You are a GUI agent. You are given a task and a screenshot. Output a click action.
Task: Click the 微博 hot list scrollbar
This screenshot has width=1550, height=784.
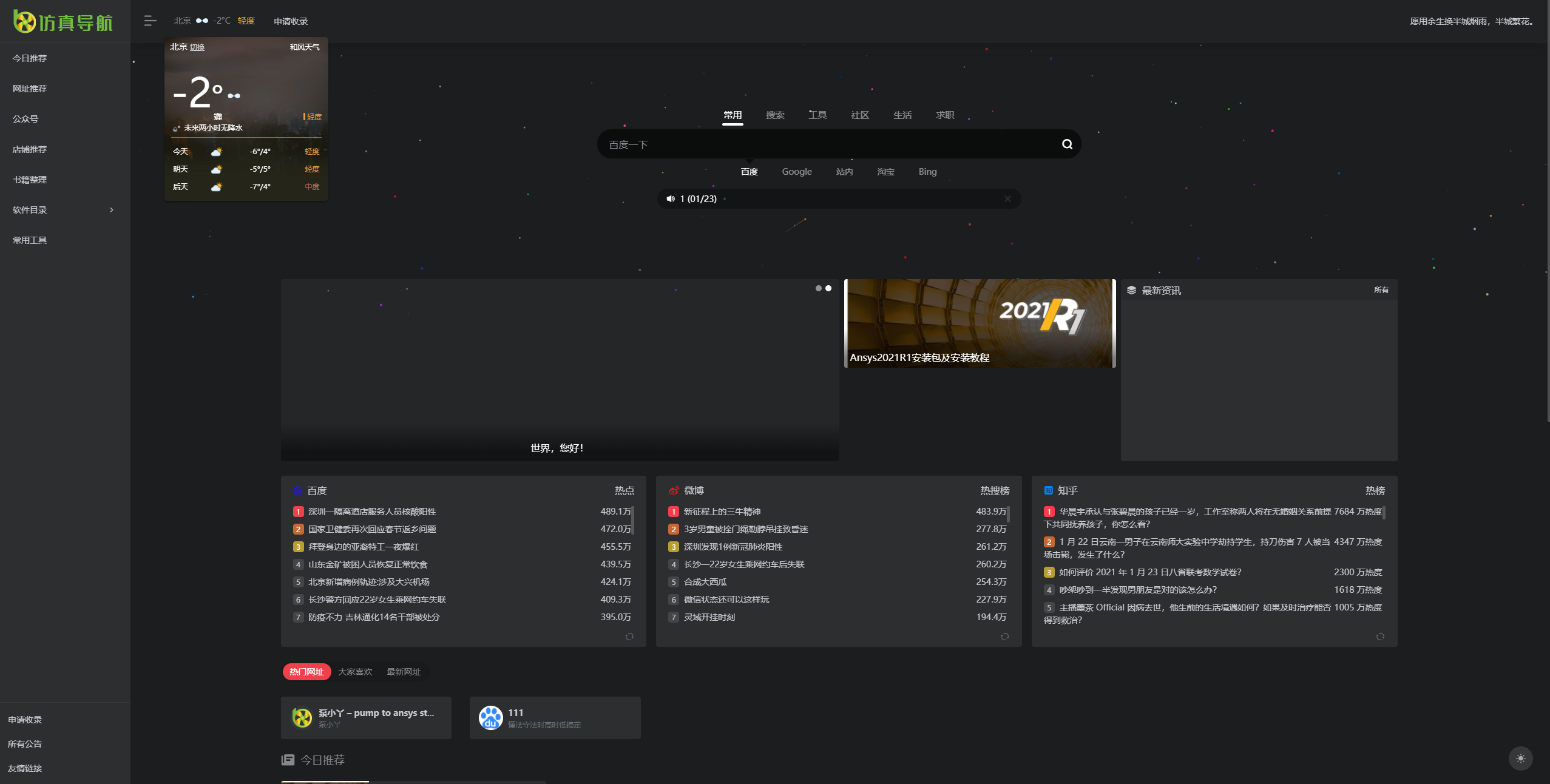click(1009, 515)
